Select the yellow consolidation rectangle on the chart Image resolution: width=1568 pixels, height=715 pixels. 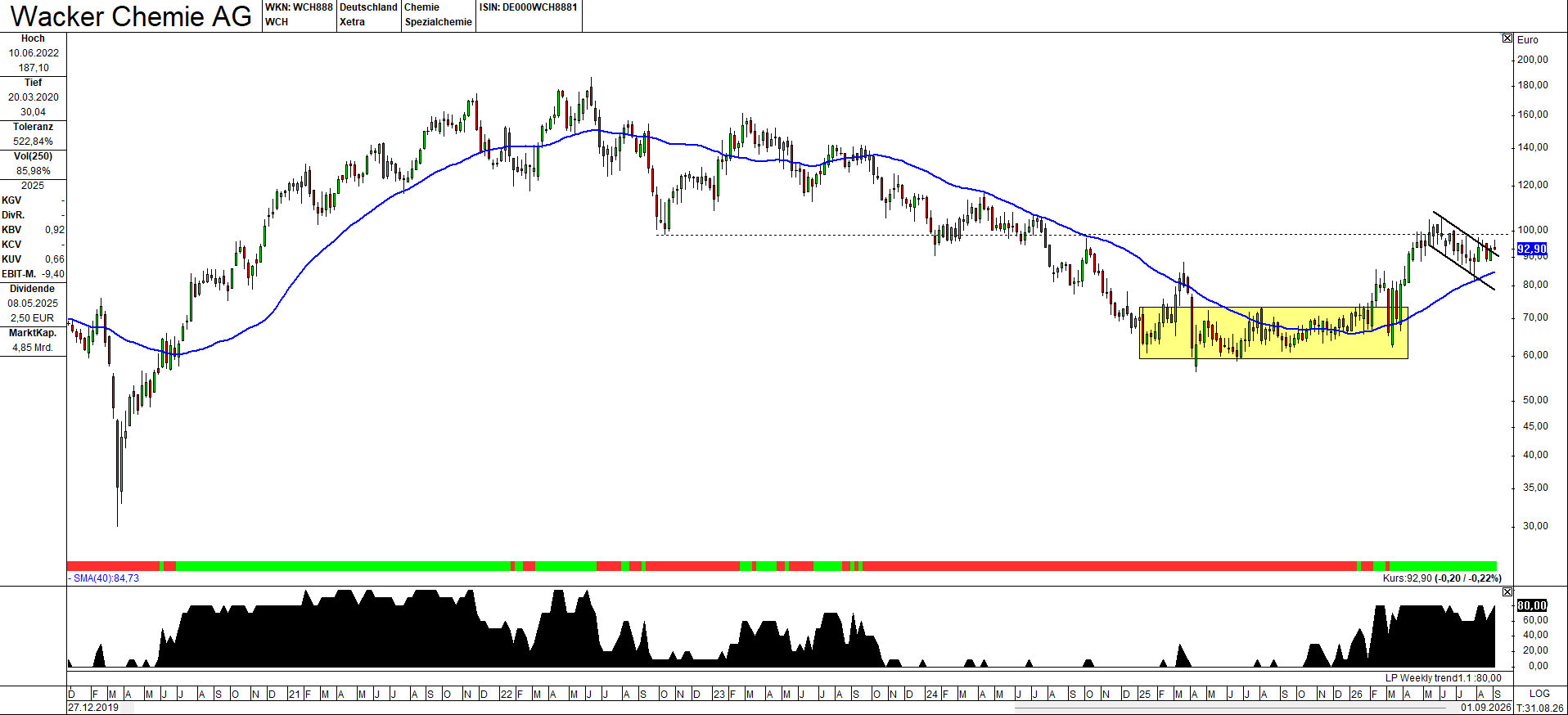[x=1273, y=333]
